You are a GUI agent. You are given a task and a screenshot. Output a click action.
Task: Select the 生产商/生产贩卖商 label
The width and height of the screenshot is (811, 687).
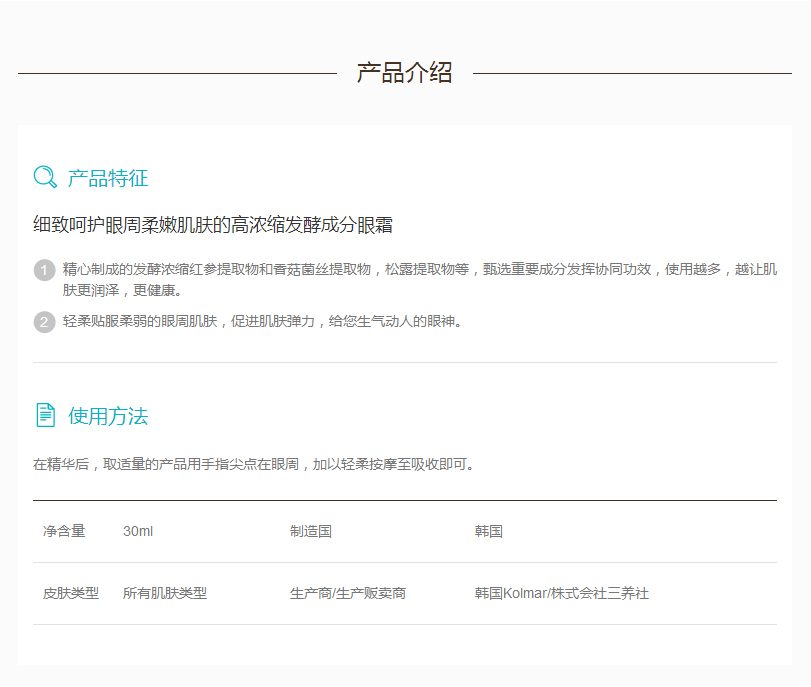pos(348,593)
